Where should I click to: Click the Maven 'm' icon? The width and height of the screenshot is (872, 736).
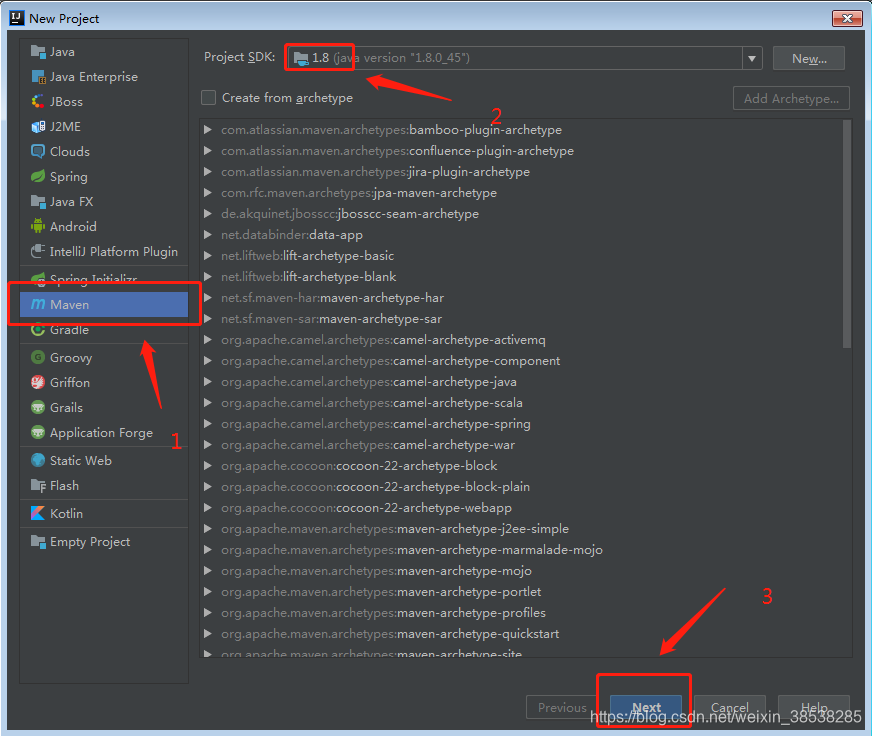pos(38,304)
